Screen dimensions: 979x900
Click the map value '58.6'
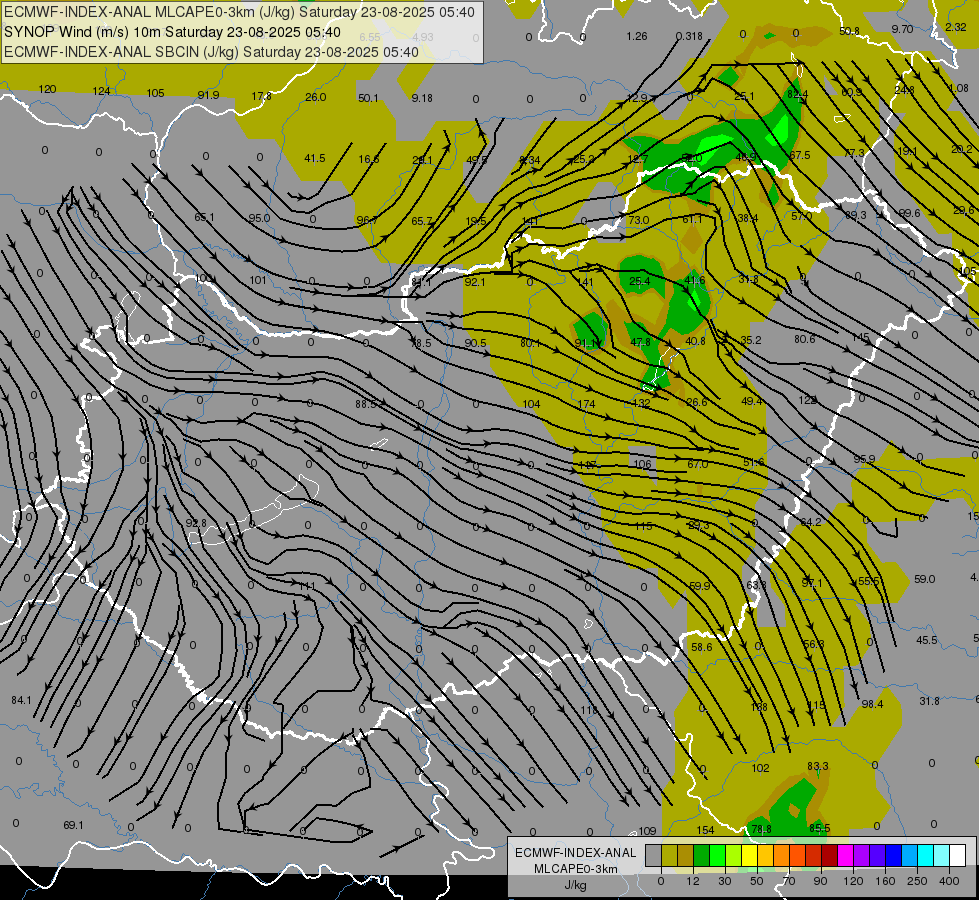pos(702,647)
